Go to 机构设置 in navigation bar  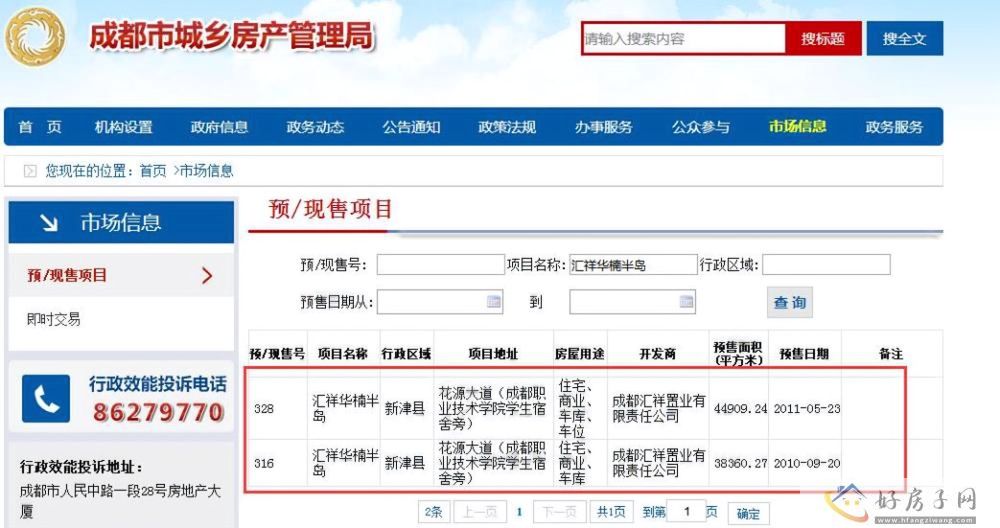(124, 127)
